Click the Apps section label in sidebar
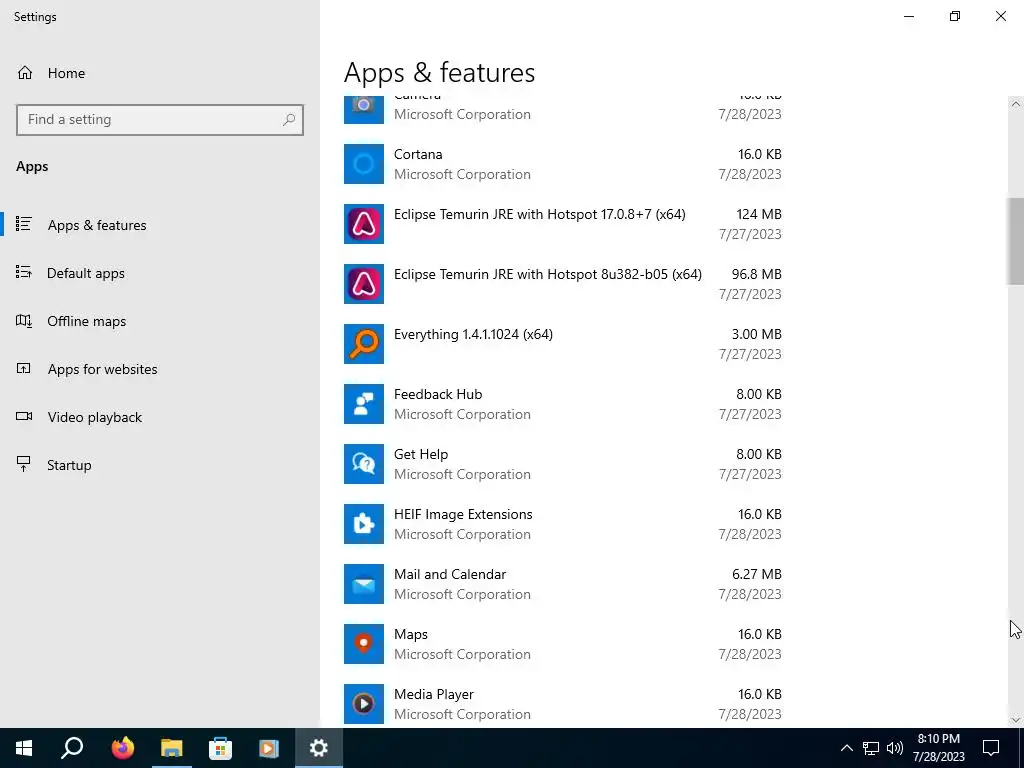This screenshot has height=768, width=1024. click(x=32, y=167)
